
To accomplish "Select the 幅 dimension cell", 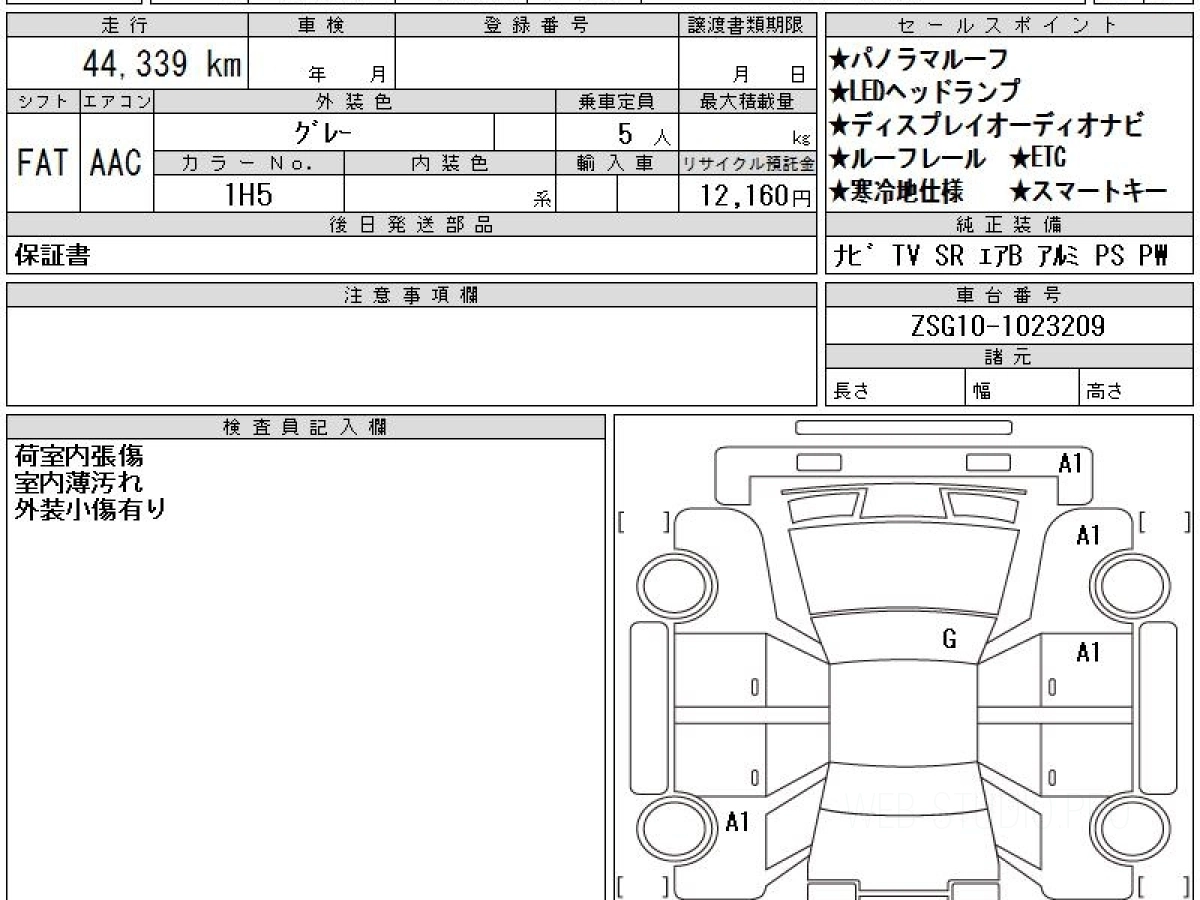I will 1023,388.
